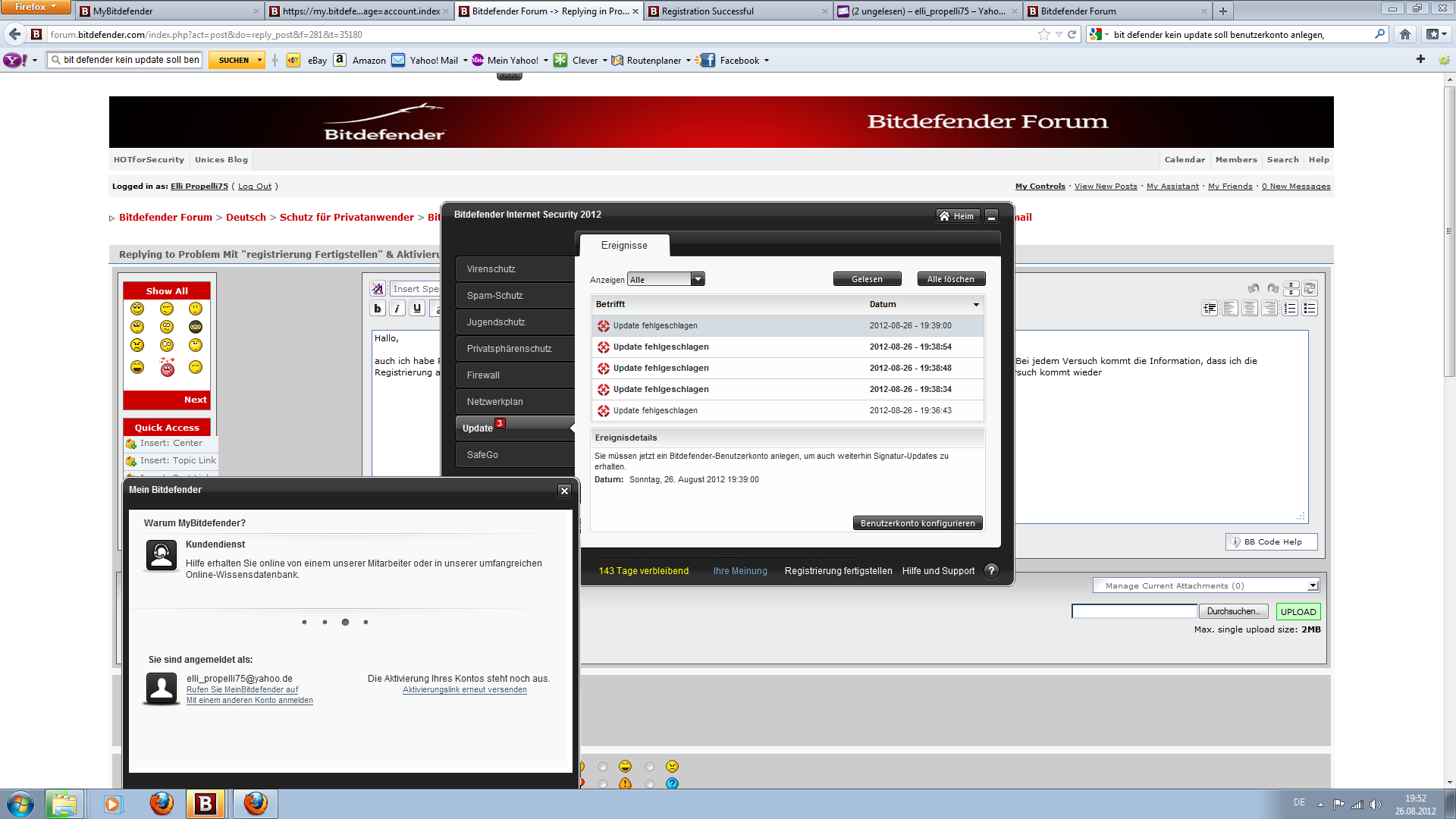Viewport: 1456px width, 819px height.
Task: Toggle the editor mode switch icon
Action: coord(1310,288)
